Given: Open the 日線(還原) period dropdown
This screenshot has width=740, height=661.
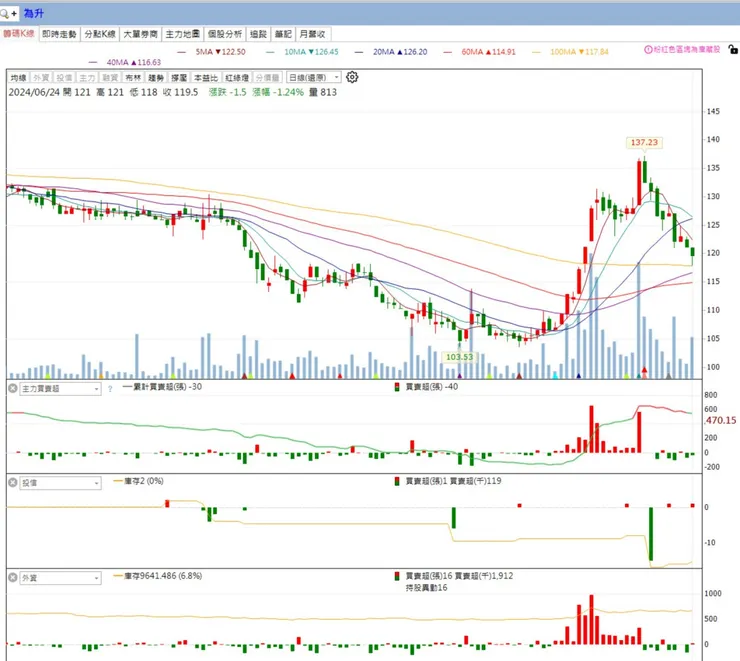Looking at the screenshot, I should [x=313, y=77].
